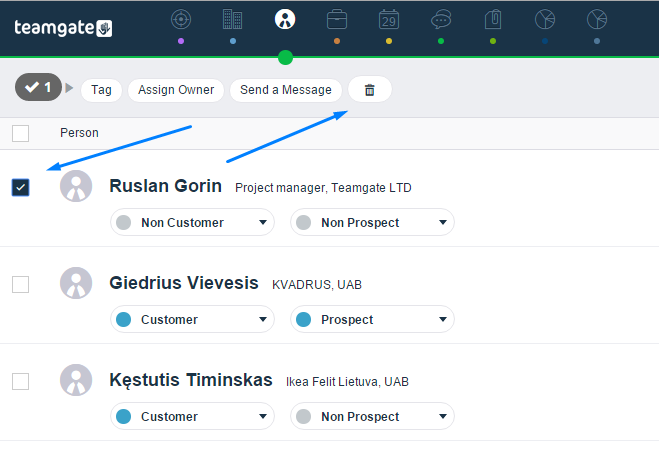Delete selected contact with trash icon
659x449 pixels.
tap(369, 90)
